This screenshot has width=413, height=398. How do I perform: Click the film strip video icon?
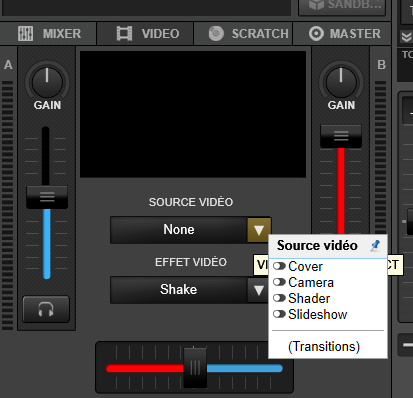click(124, 33)
